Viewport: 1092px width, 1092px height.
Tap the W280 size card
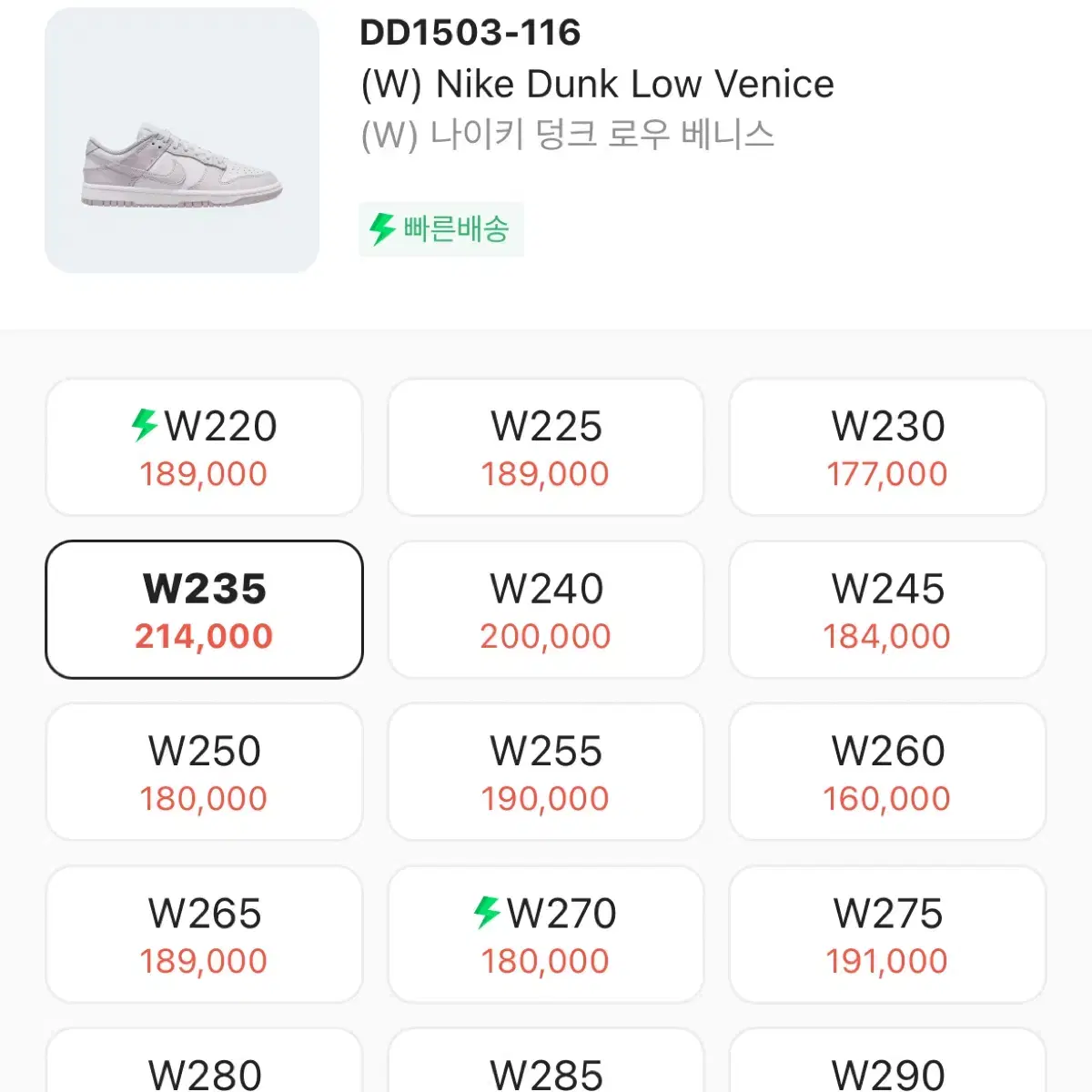[204, 1060]
